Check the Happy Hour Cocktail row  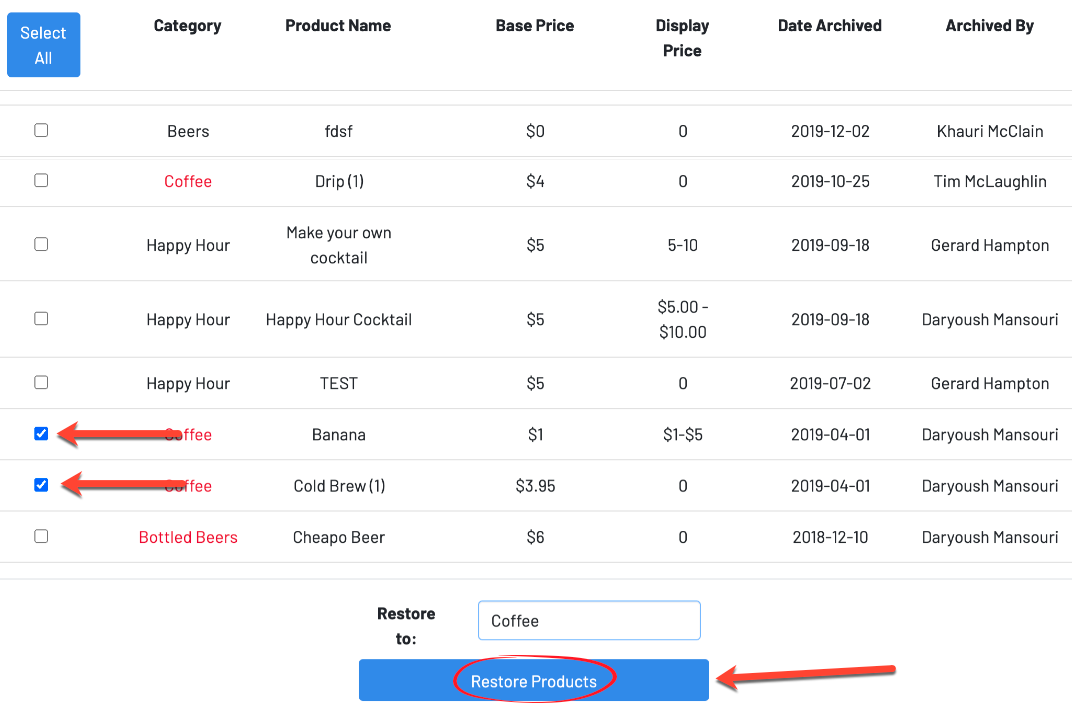pyautogui.click(x=41, y=318)
